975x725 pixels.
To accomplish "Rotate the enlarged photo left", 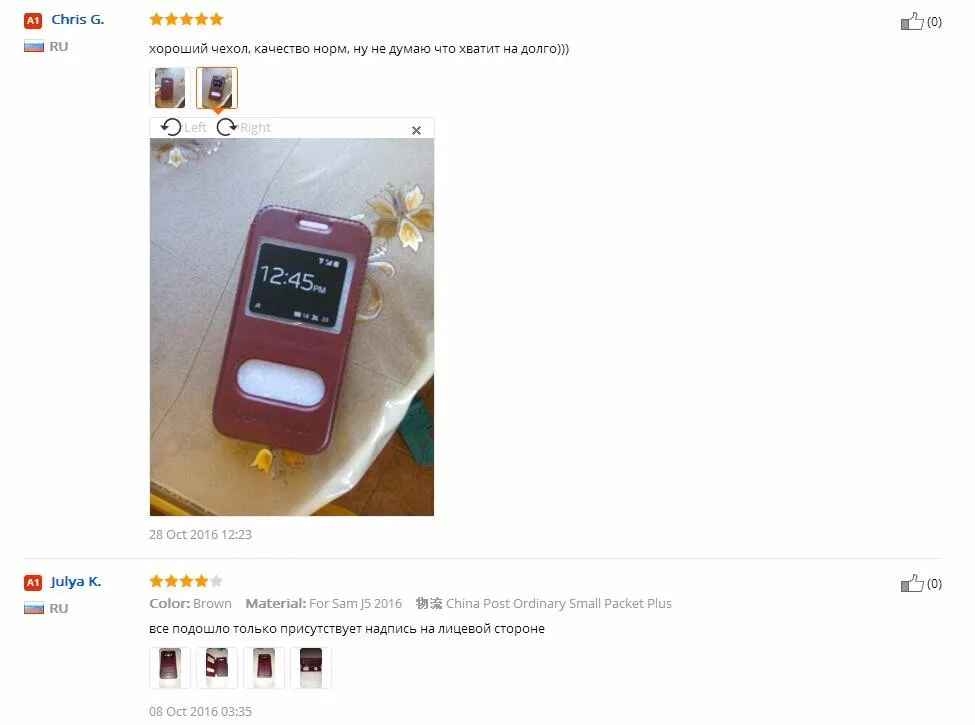I will click(183, 127).
